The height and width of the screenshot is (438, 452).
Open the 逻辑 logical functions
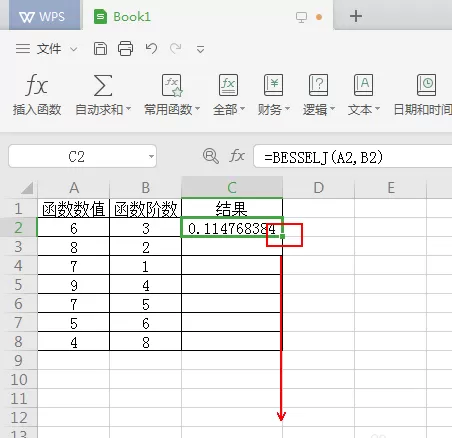(318, 94)
